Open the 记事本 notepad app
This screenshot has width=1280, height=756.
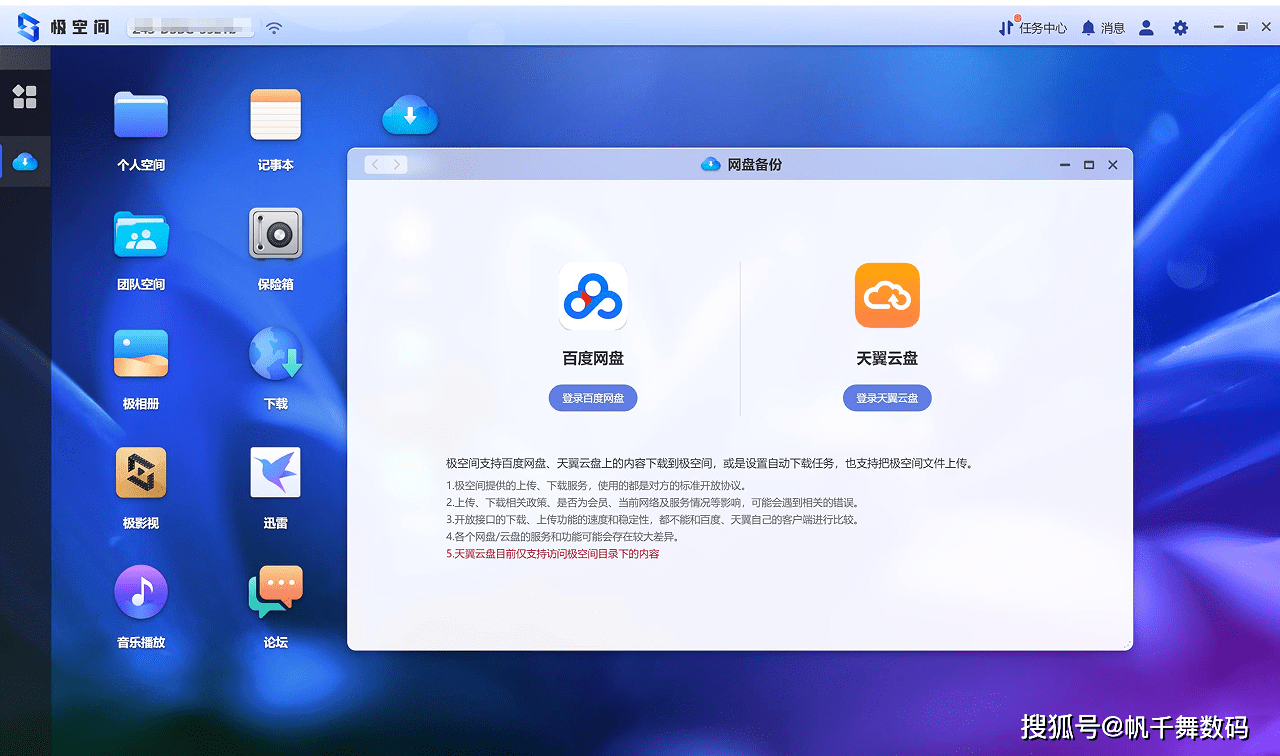(275, 115)
